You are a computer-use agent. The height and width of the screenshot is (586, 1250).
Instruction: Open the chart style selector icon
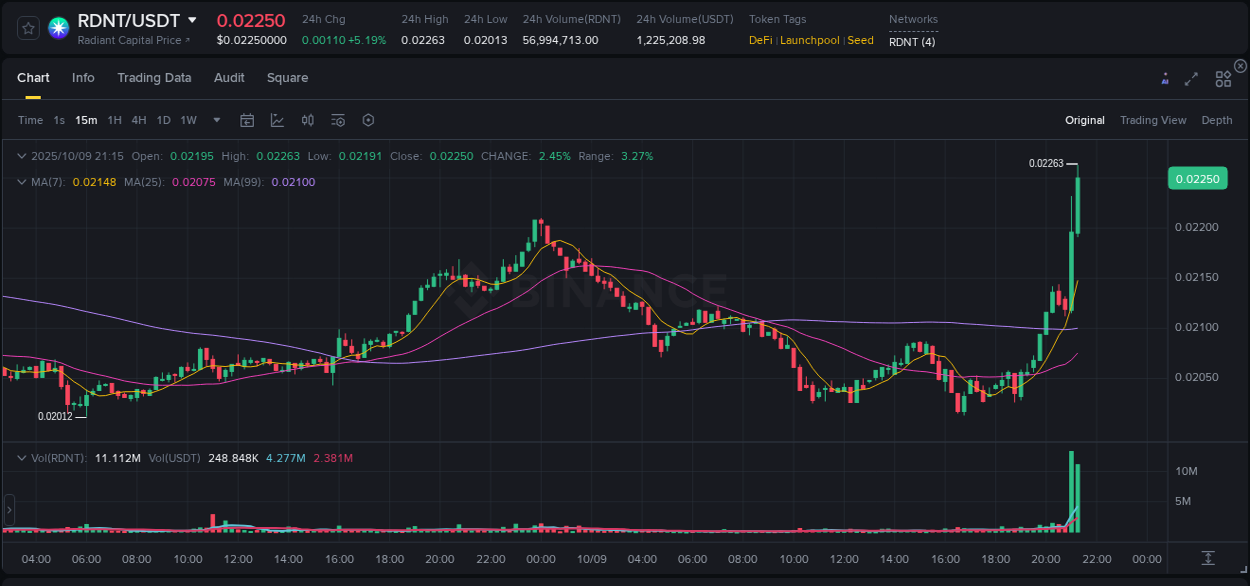277,120
